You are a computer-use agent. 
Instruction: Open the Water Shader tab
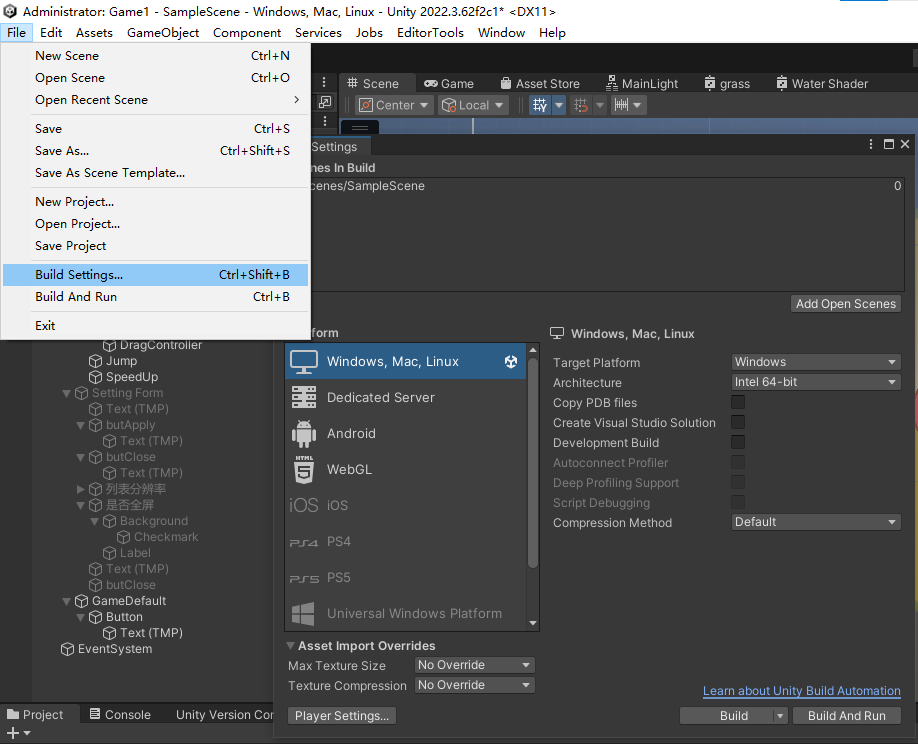pos(822,84)
